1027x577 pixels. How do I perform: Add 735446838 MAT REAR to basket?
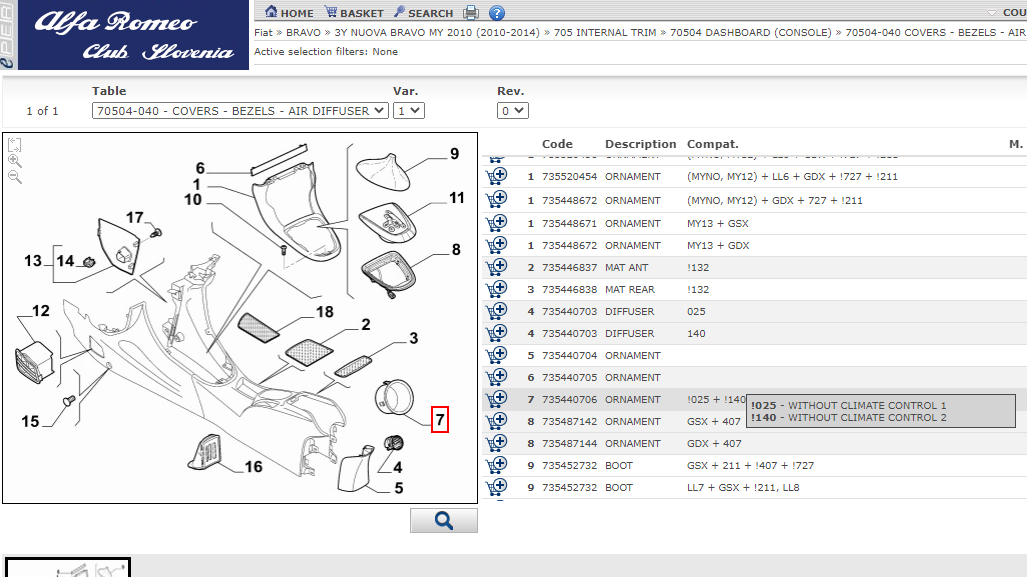click(496, 288)
